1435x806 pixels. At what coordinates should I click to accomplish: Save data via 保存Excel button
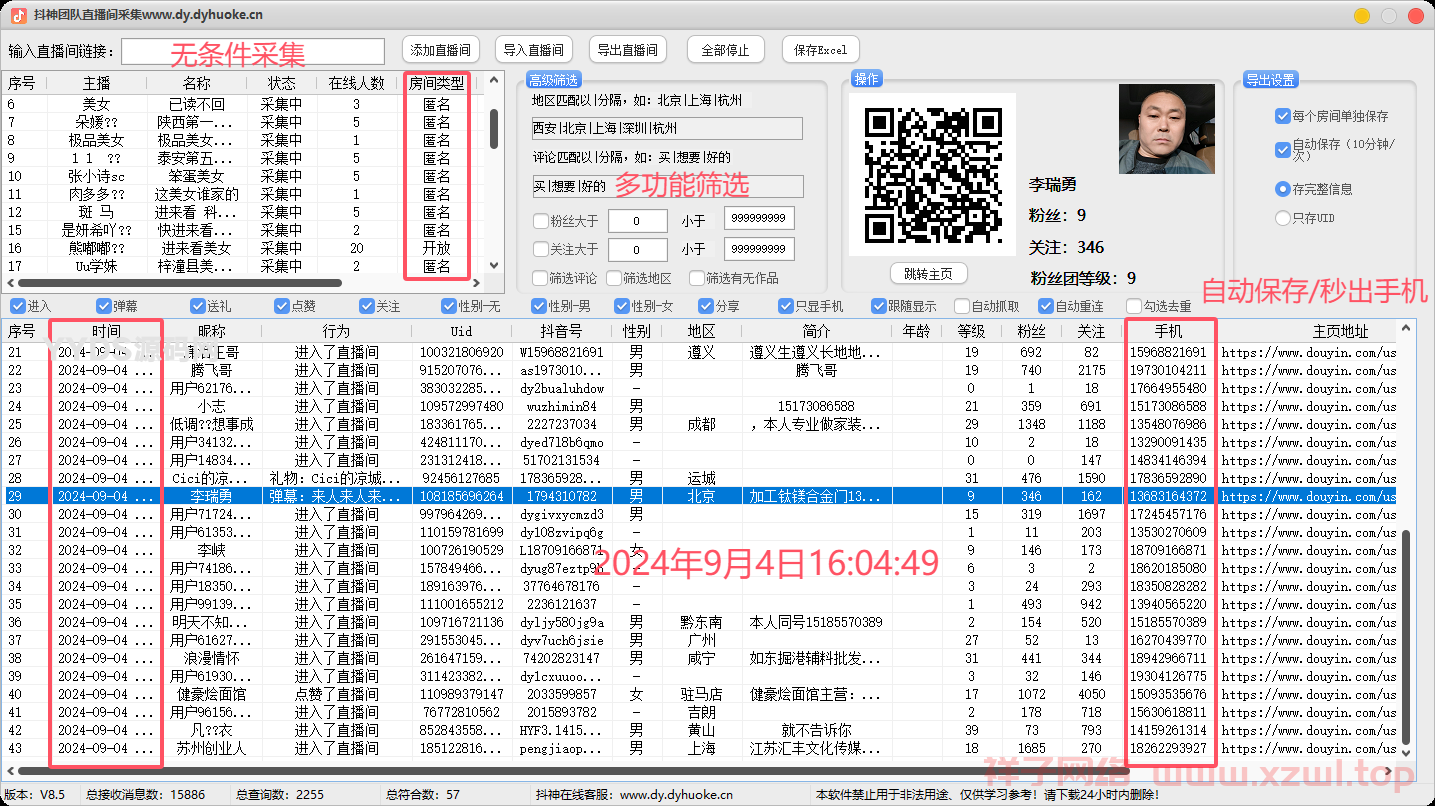pyautogui.click(x=820, y=50)
